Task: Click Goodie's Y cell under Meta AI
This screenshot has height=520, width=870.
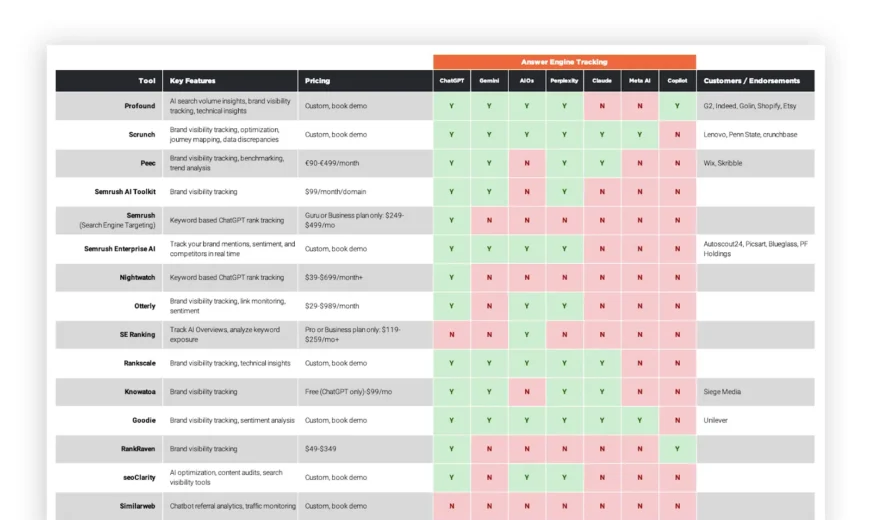Action: point(640,420)
